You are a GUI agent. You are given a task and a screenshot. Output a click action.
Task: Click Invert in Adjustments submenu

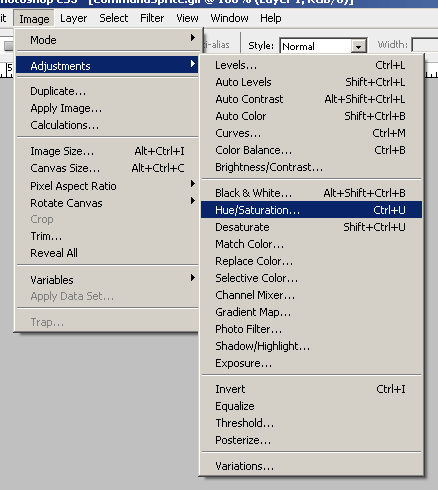point(311,389)
